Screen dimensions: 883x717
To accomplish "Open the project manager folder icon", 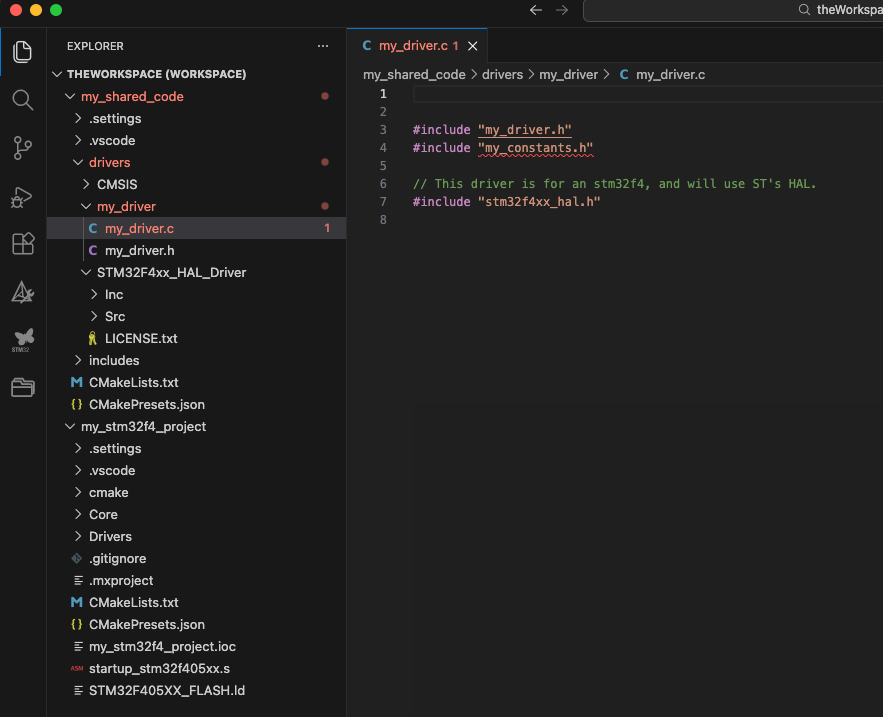I will 22,388.
